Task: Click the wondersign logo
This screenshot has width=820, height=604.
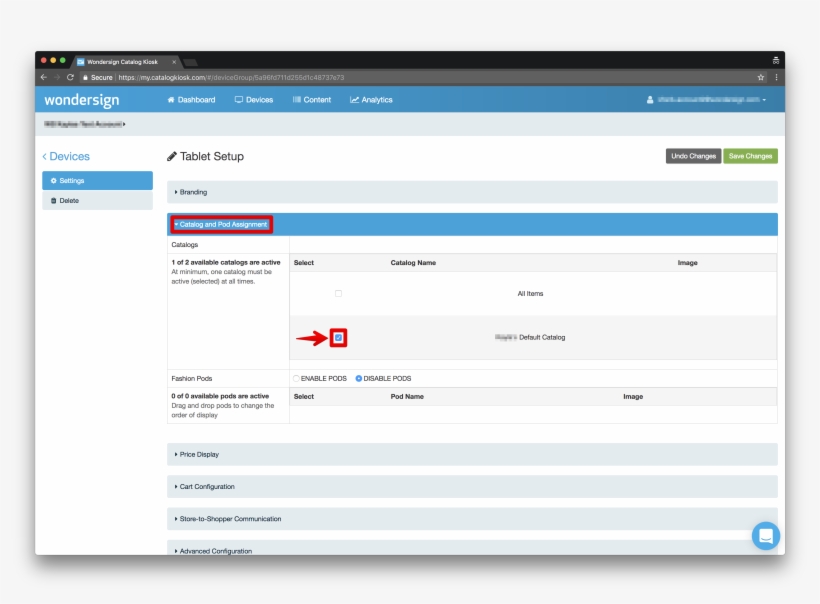Action: [82, 100]
